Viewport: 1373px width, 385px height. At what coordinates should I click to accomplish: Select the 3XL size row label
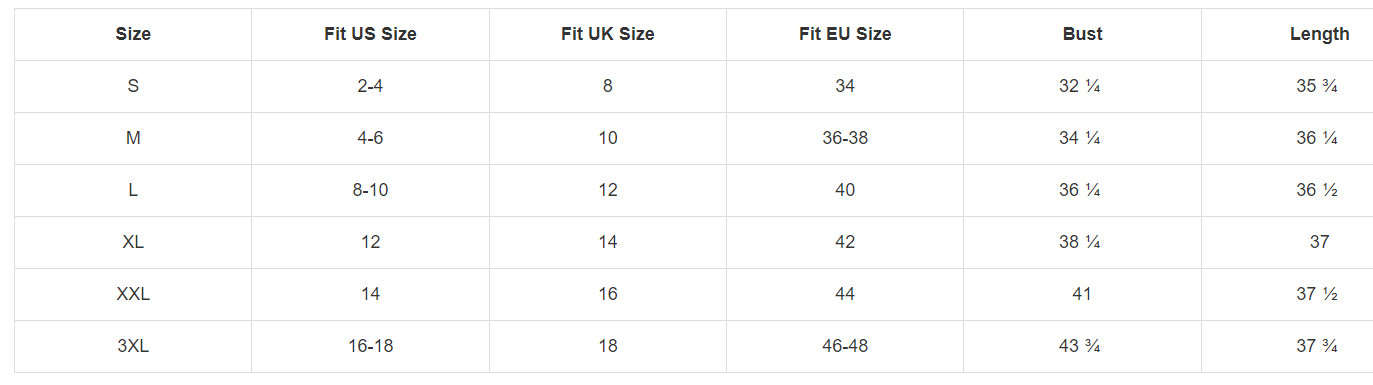133,346
